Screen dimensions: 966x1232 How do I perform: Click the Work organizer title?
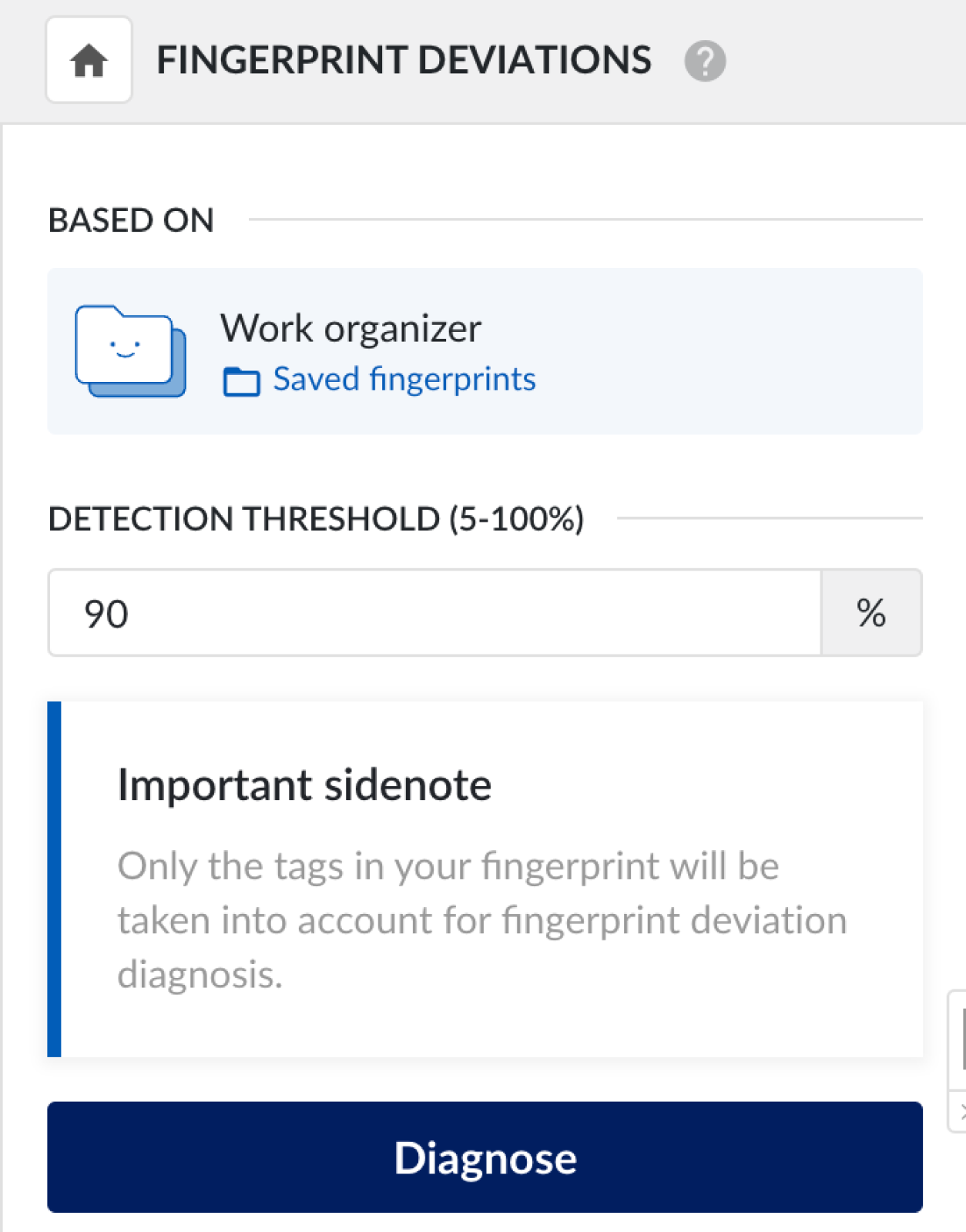(x=351, y=329)
